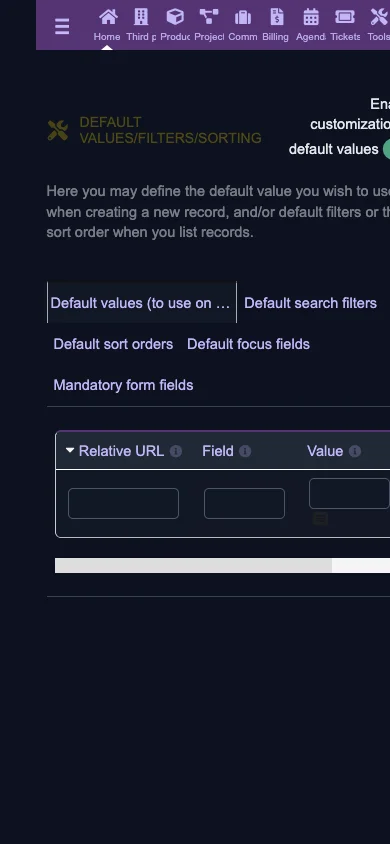This screenshot has width=390, height=844.
Task: Focus the Relative URL input field
Action: pos(123,503)
